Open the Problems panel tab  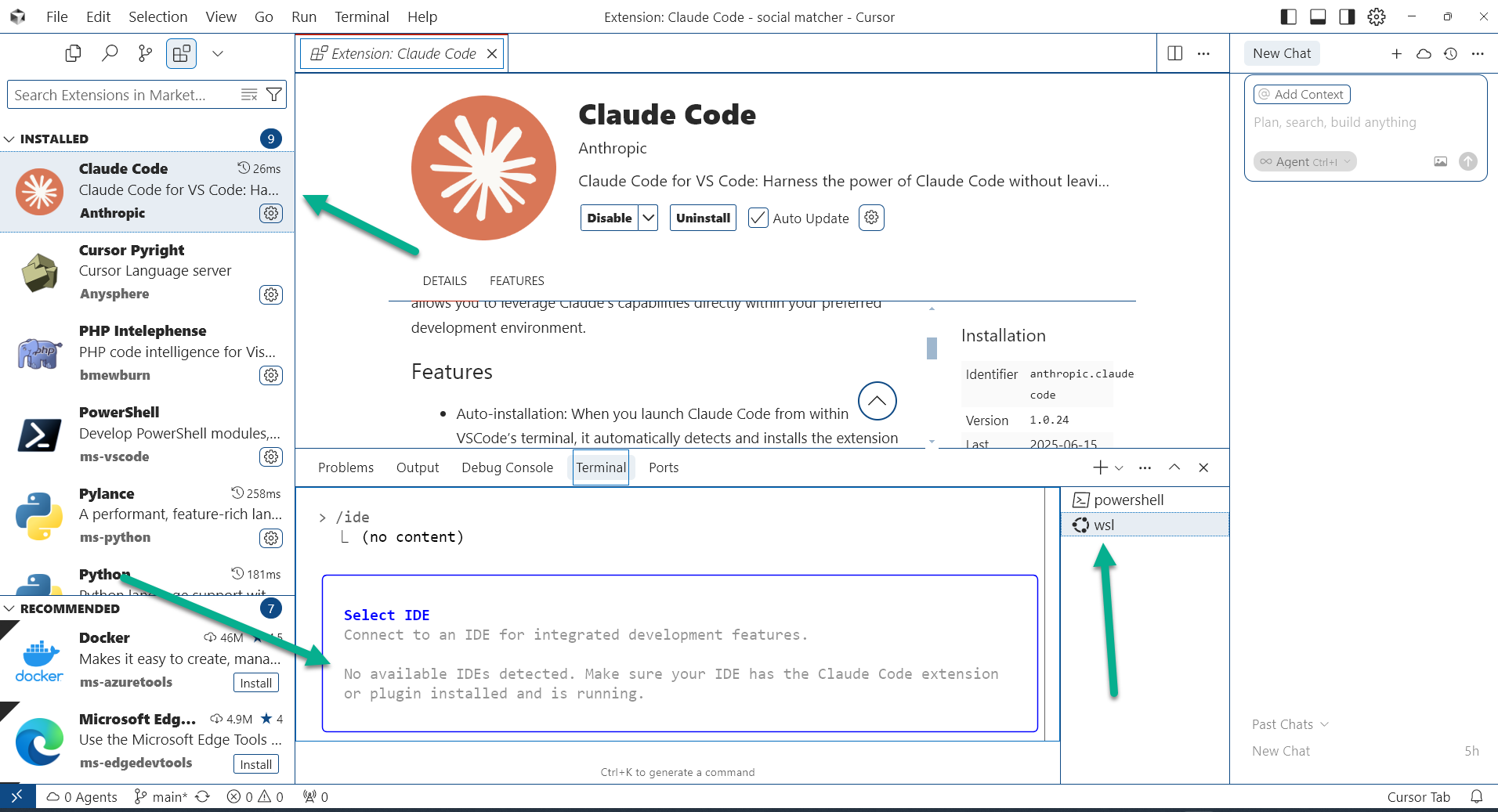click(x=346, y=467)
